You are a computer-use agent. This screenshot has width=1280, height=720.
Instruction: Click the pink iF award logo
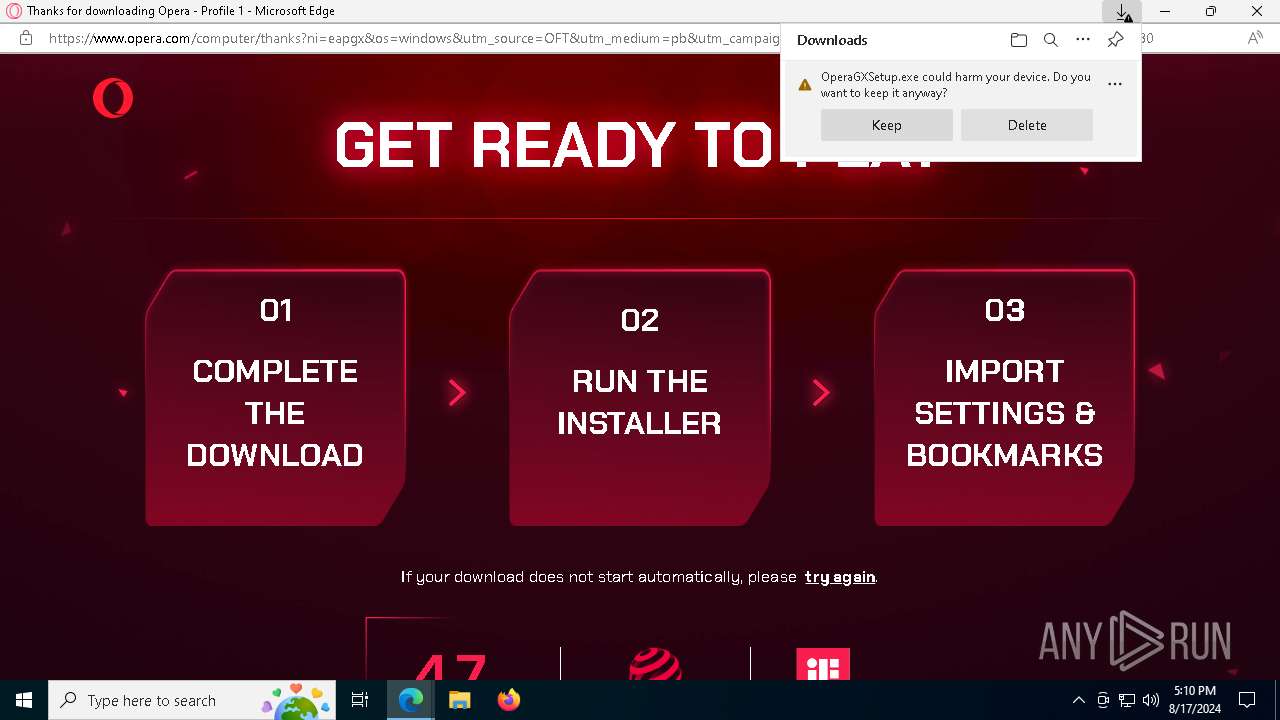[x=823, y=665]
